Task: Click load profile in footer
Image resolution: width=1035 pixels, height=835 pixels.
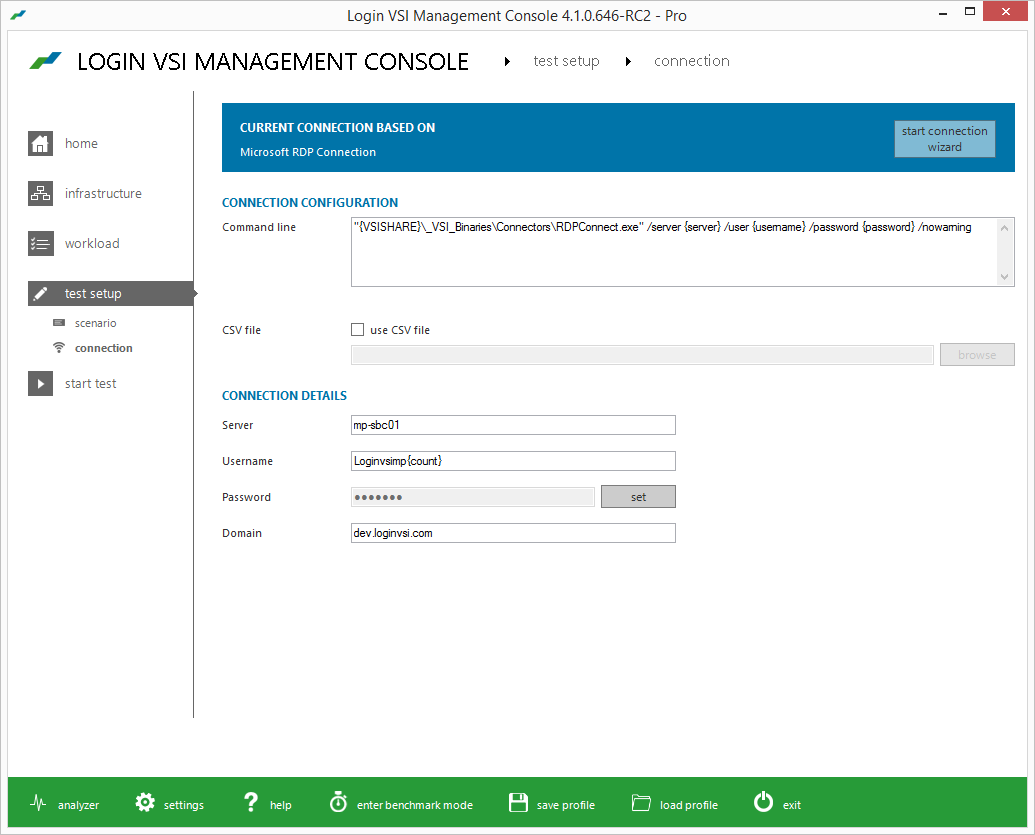Action: (x=688, y=805)
